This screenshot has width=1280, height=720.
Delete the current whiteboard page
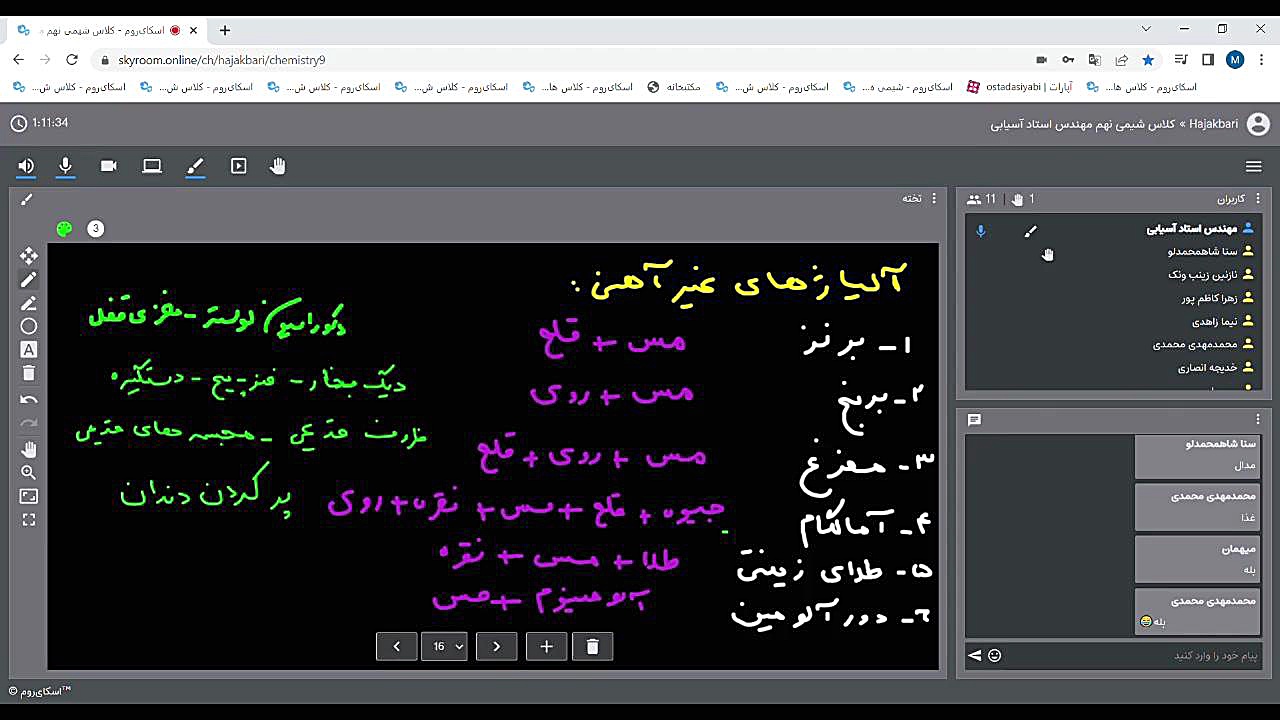point(592,646)
